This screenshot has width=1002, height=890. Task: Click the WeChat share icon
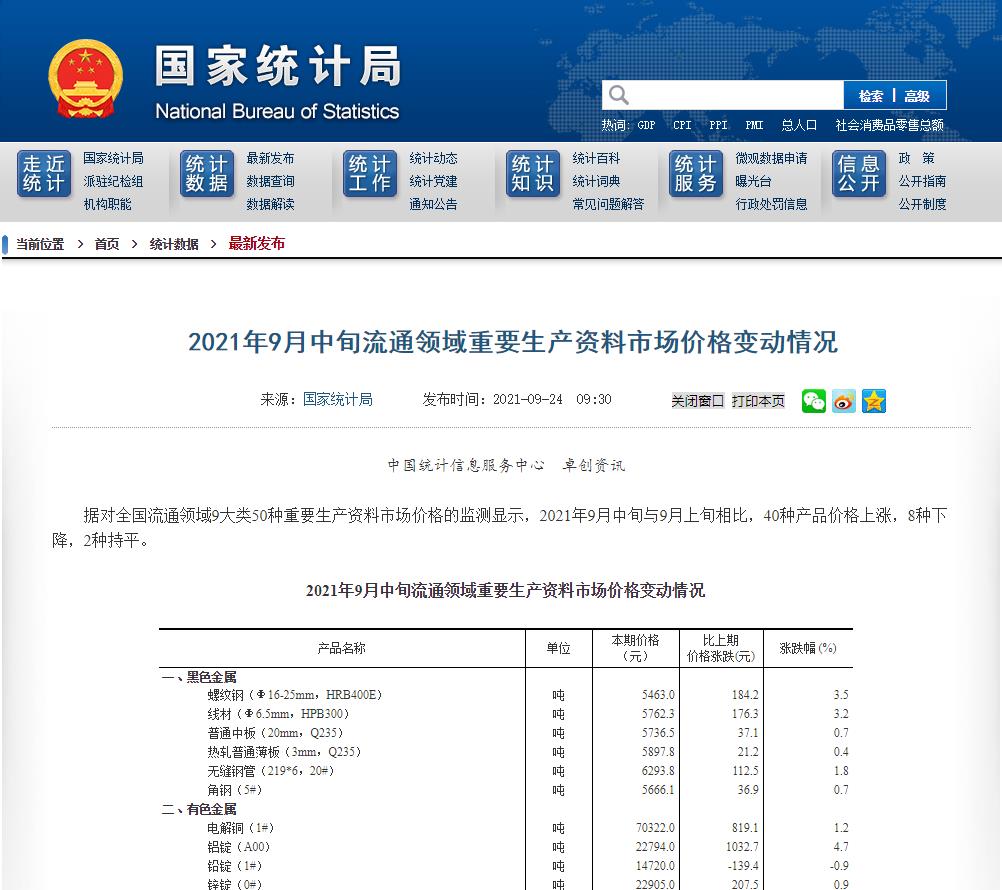(813, 401)
